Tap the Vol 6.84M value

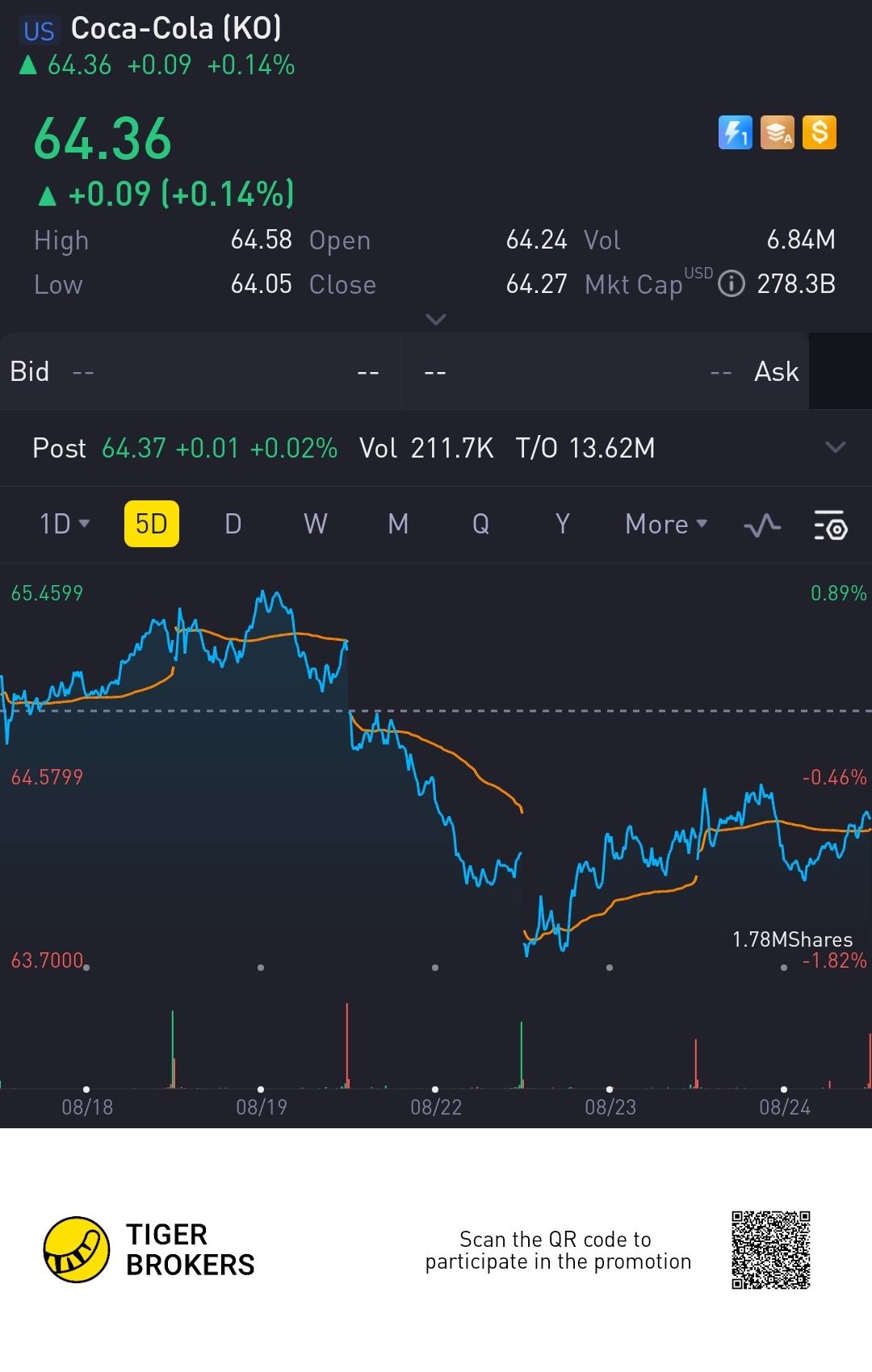point(801,240)
